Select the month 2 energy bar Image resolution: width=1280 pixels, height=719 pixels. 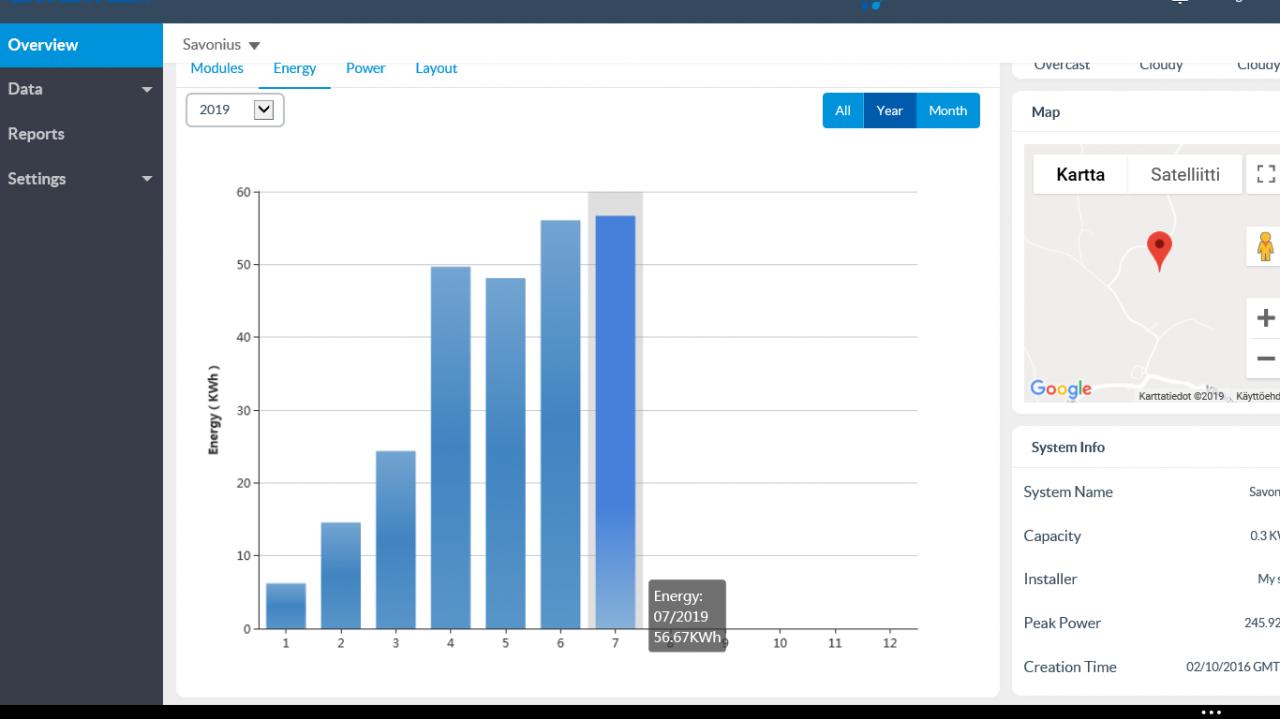pyautogui.click(x=341, y=576)
